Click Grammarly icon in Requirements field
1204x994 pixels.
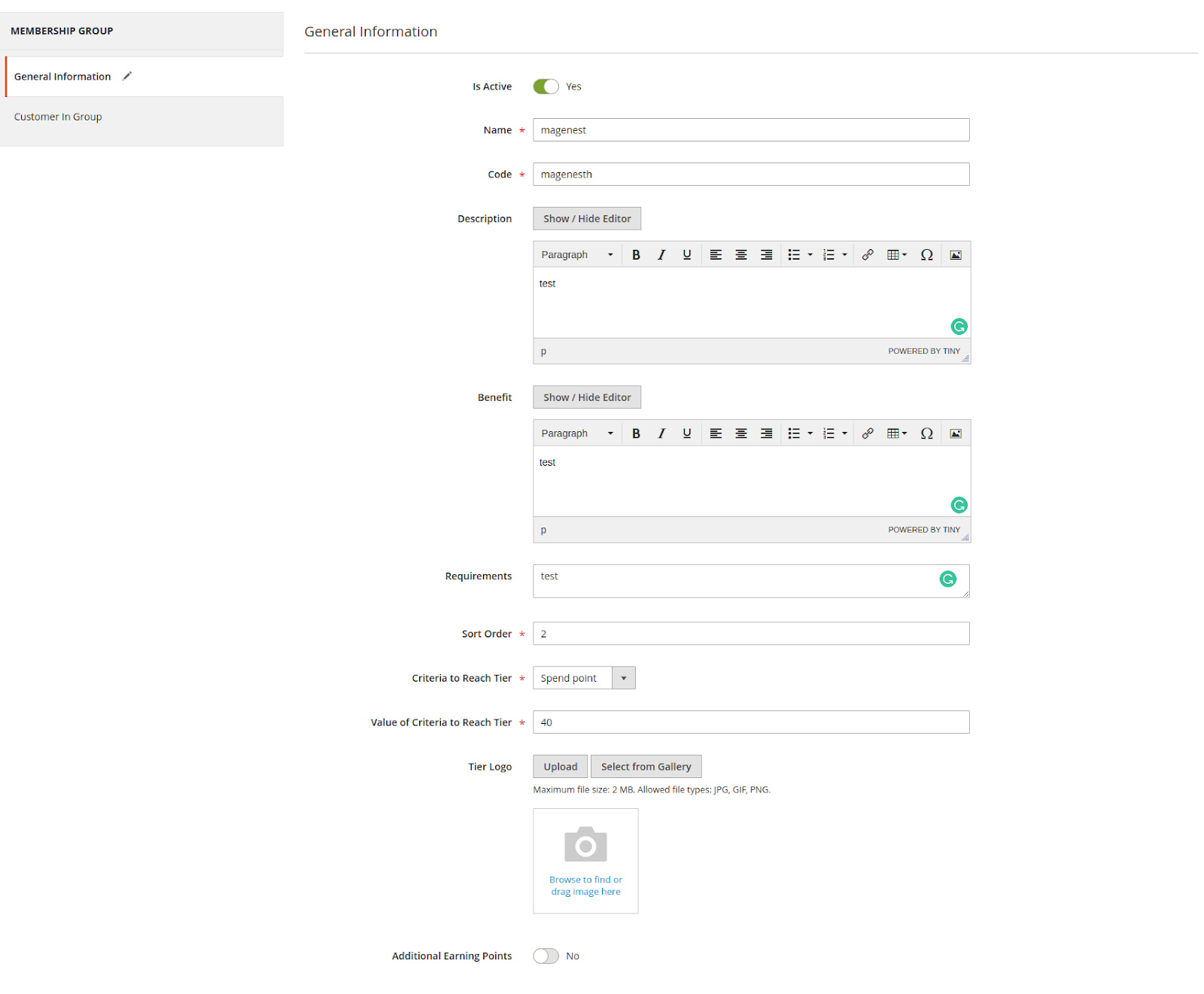947,579
